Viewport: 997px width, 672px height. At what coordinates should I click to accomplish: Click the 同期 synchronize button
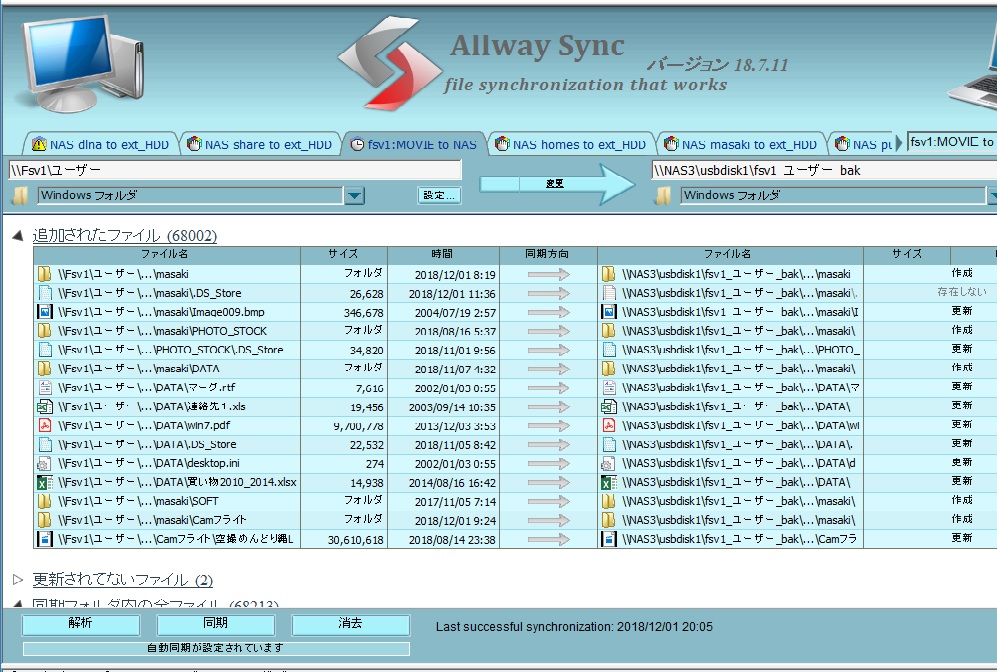(216, 624)
